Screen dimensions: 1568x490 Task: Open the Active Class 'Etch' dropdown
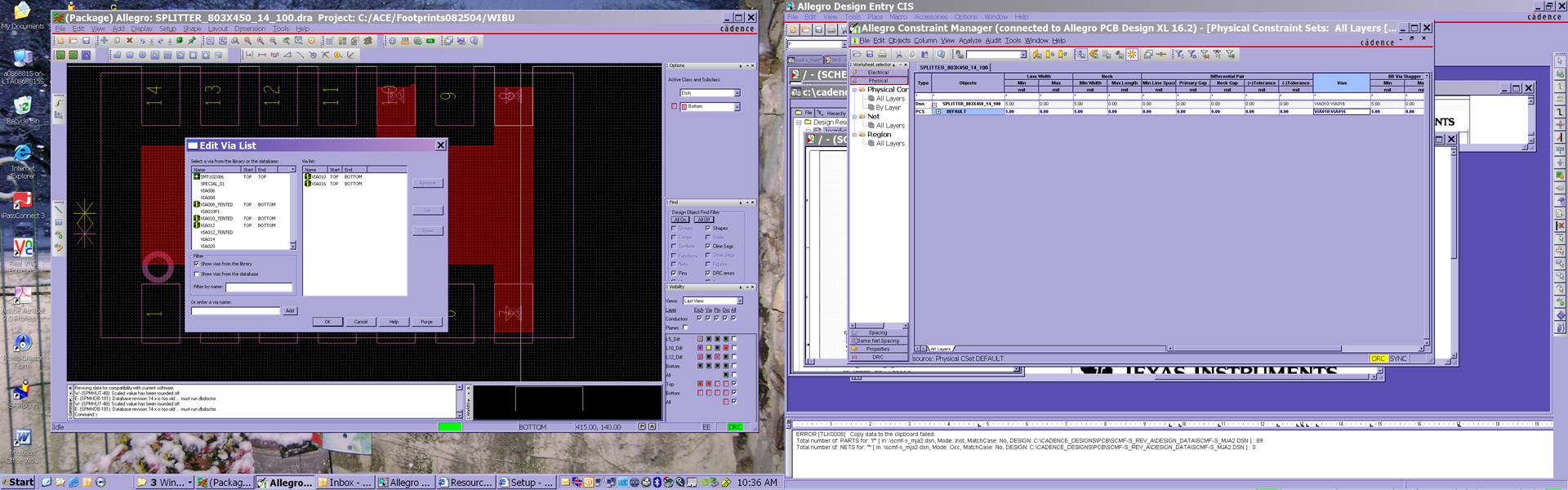coord(737,93)
